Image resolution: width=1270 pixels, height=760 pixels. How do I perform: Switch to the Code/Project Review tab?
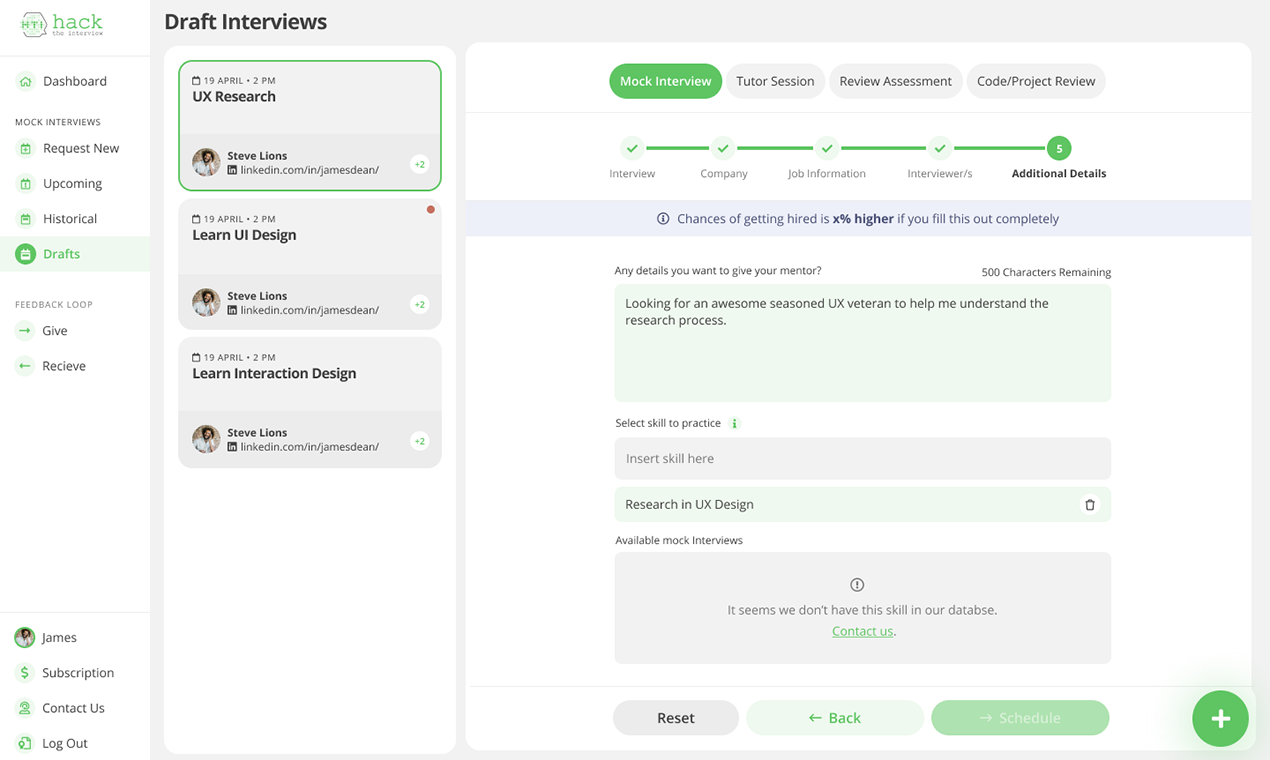tap(1035, 81)
